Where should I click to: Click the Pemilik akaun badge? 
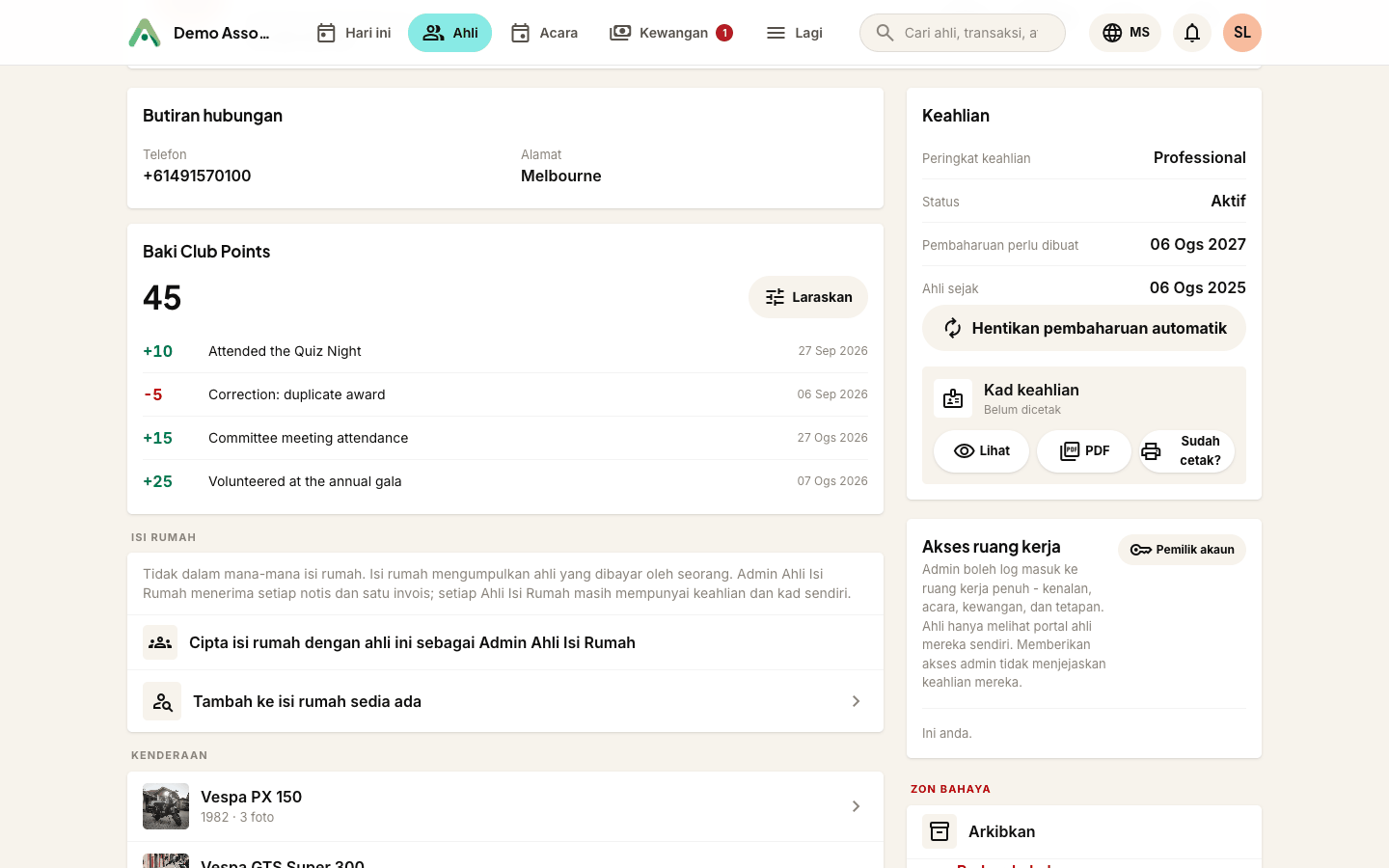[x=1182, y=550]
